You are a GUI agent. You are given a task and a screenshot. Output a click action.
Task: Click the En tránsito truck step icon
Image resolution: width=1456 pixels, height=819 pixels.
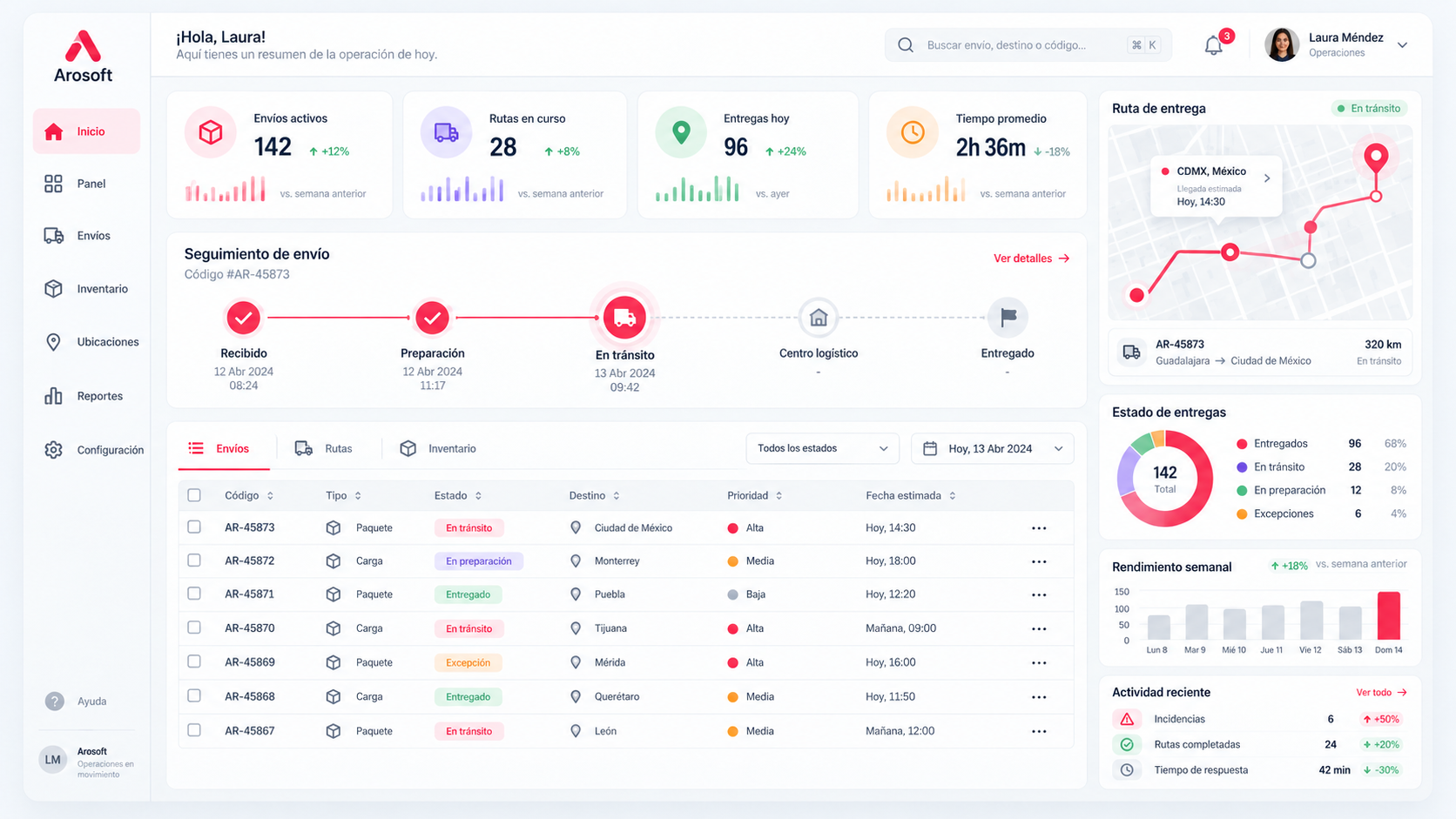click(x=624, y=318)
